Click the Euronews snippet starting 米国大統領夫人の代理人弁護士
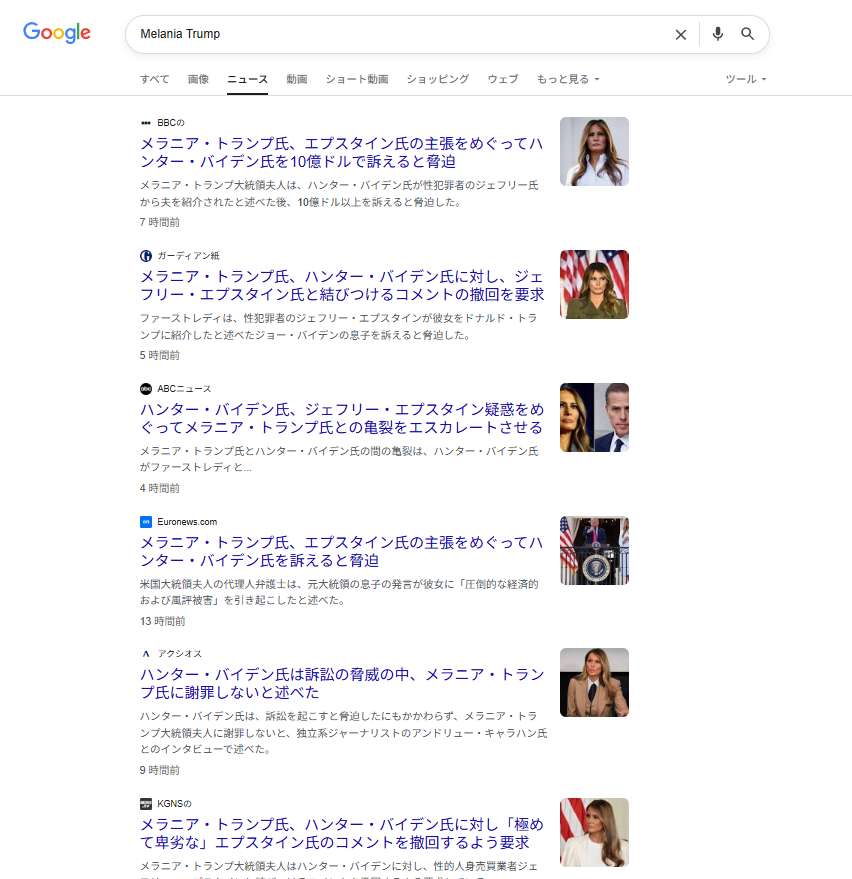This screenshot has height=879, width=852. pos(339,592)
